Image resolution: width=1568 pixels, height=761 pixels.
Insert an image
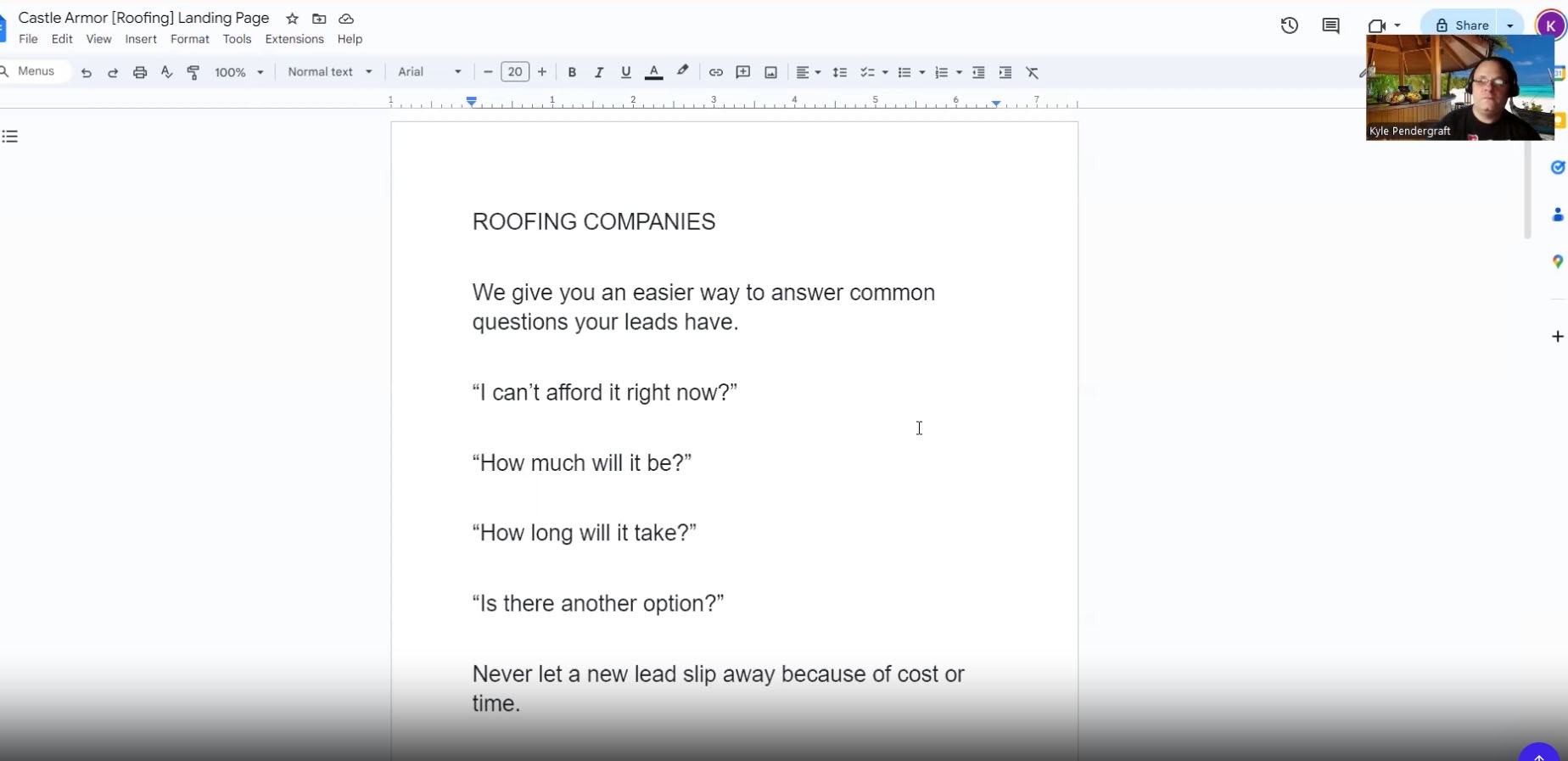770,73
